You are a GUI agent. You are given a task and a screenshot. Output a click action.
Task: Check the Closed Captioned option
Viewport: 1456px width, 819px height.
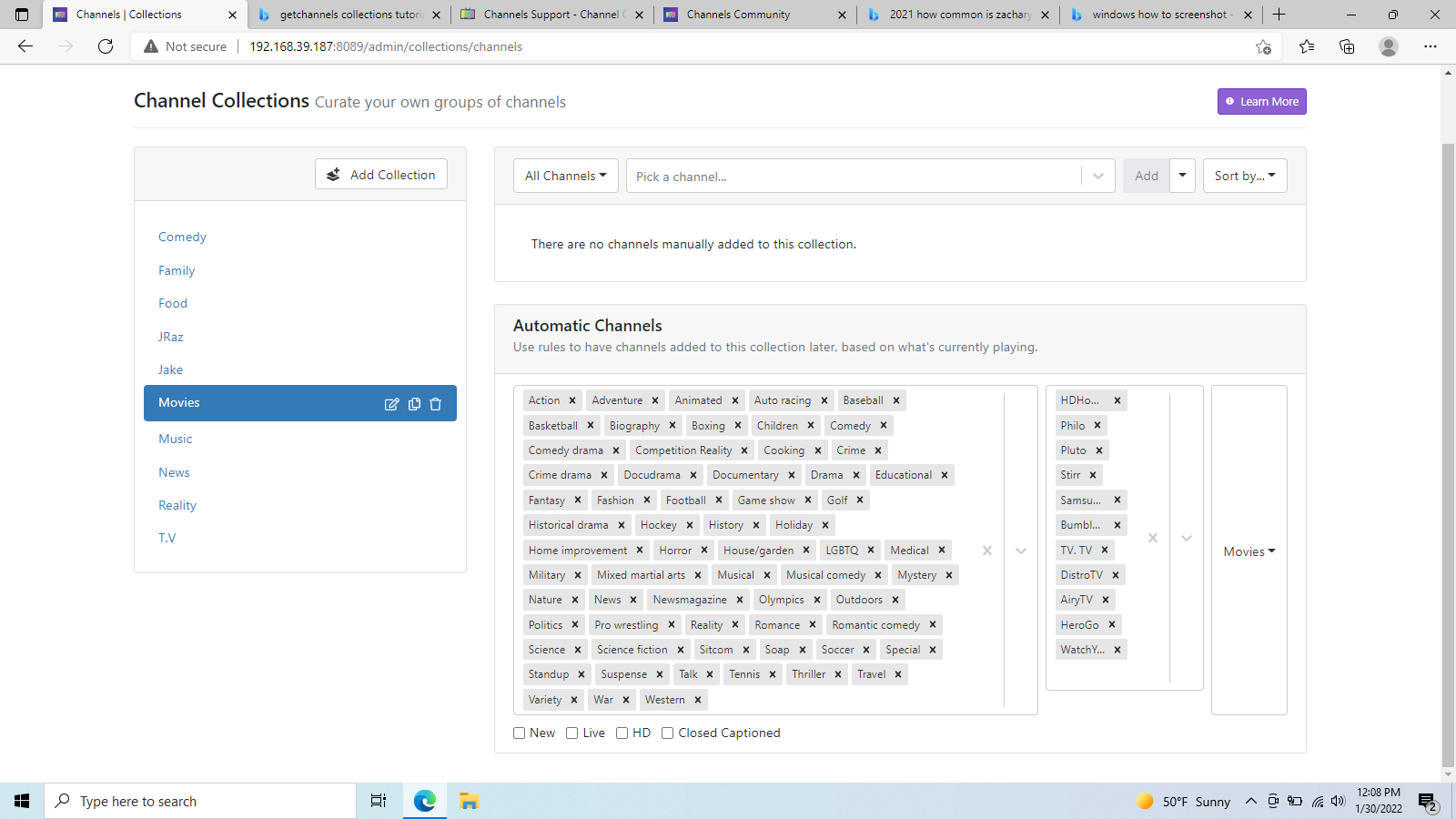pos(668,733)
